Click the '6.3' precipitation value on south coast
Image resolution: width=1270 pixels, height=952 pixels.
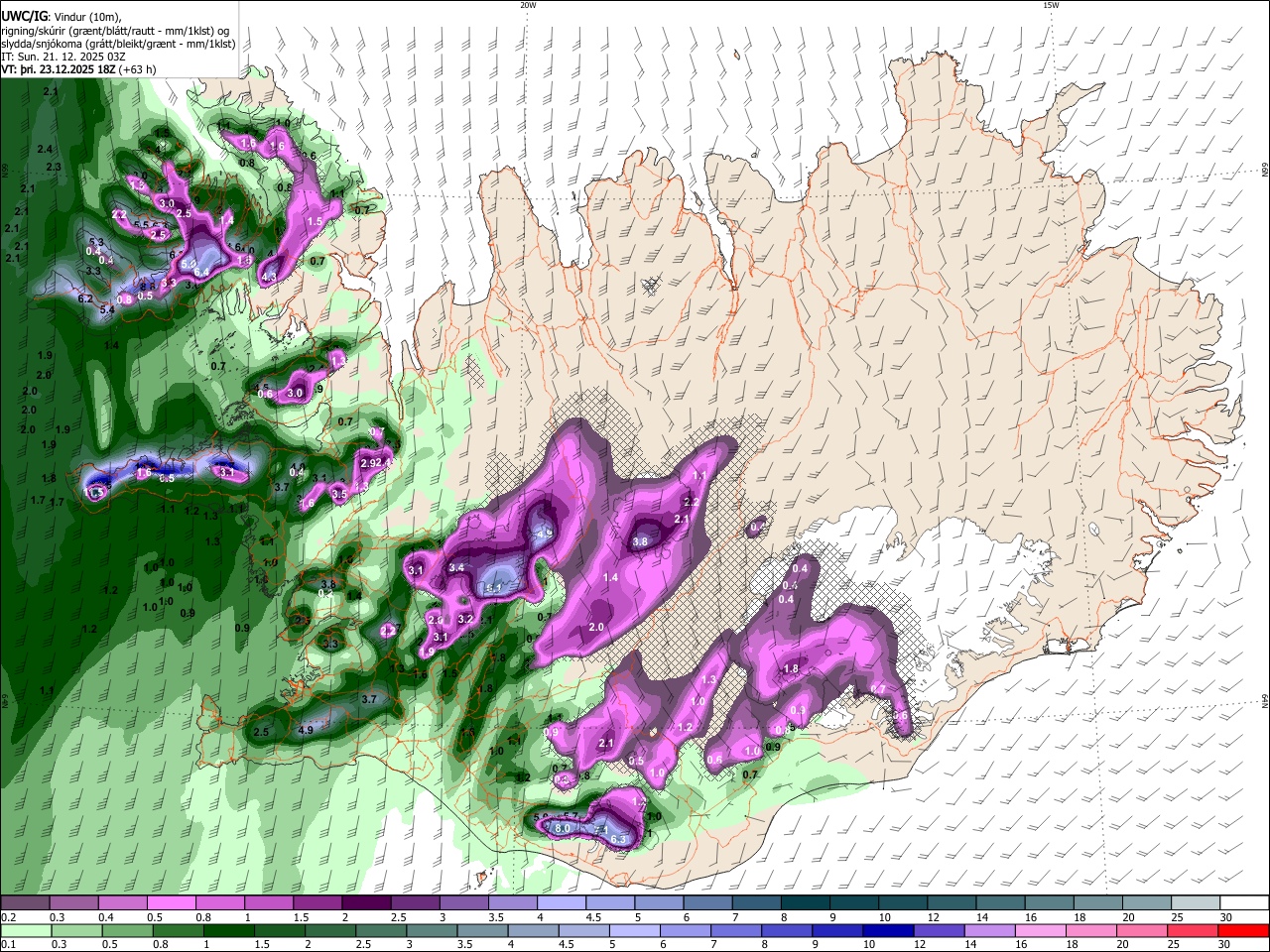tap(619, 840)
